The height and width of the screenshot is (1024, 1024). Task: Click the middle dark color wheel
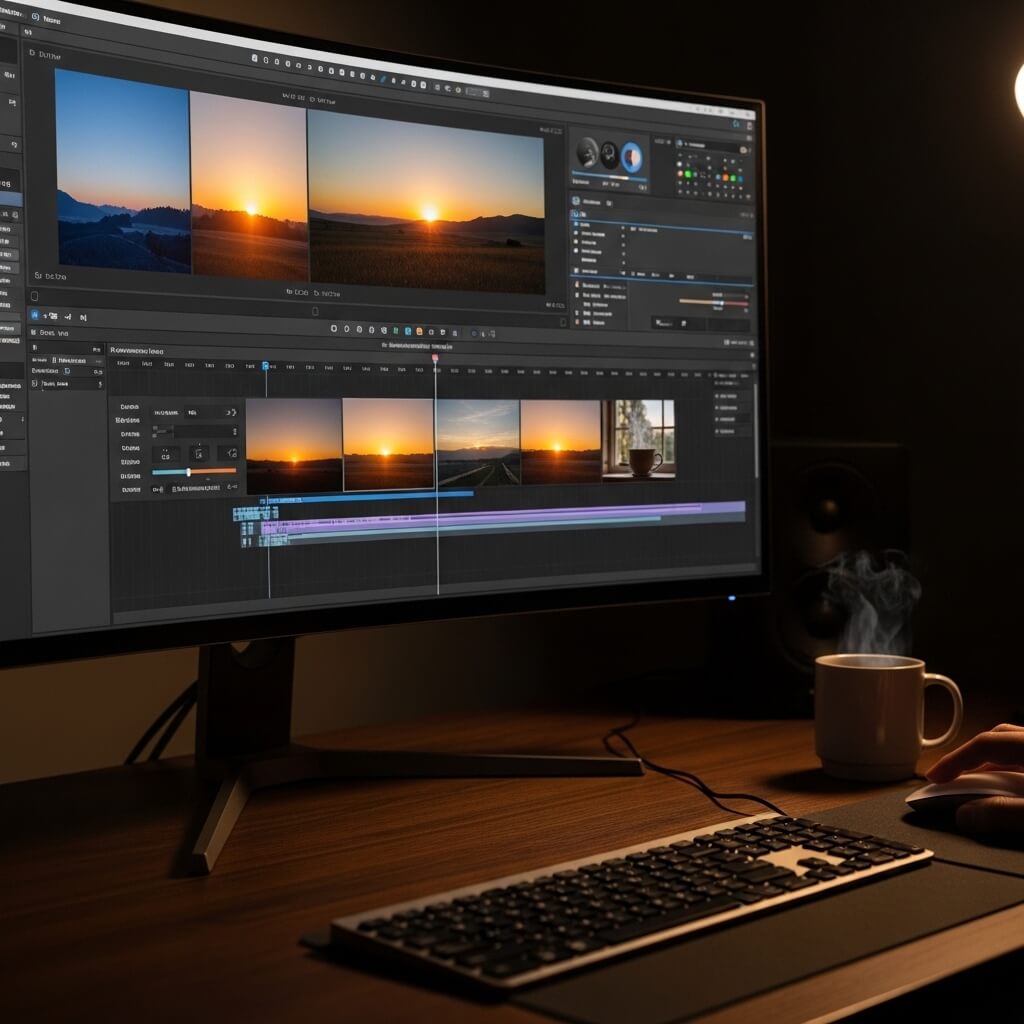[609, 155]
